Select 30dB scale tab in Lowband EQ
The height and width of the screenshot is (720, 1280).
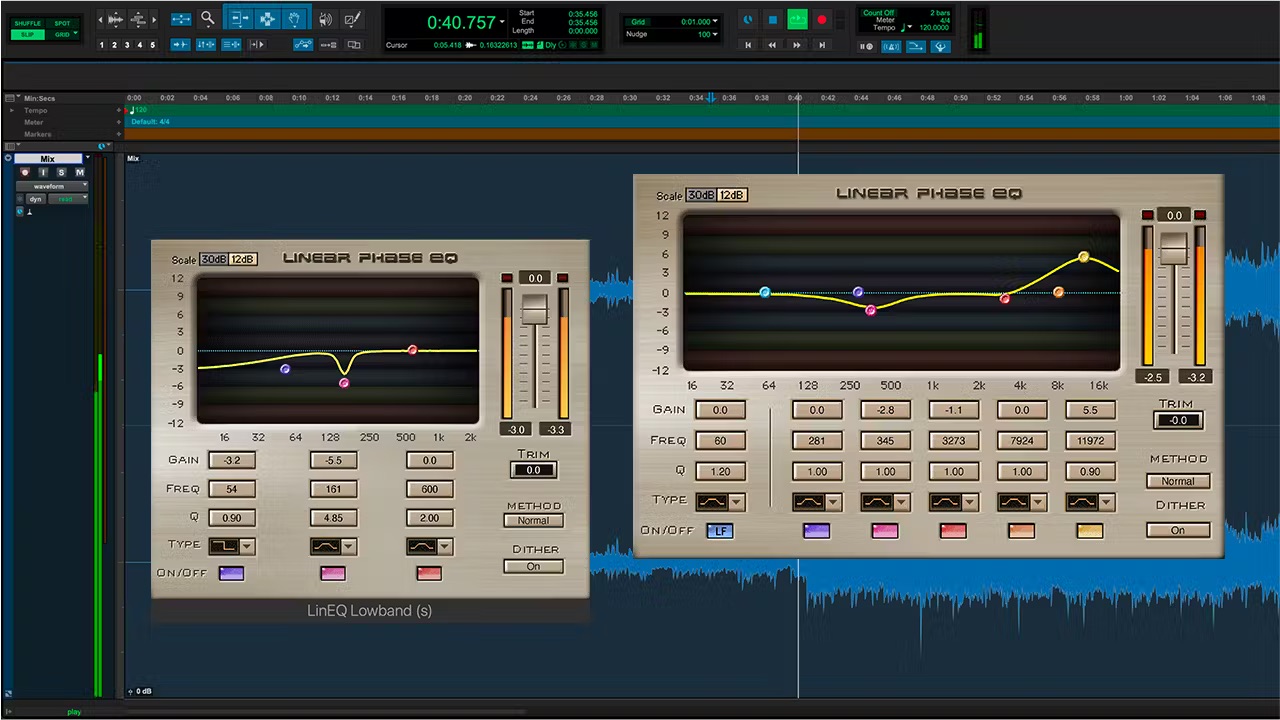pos(214,260)
